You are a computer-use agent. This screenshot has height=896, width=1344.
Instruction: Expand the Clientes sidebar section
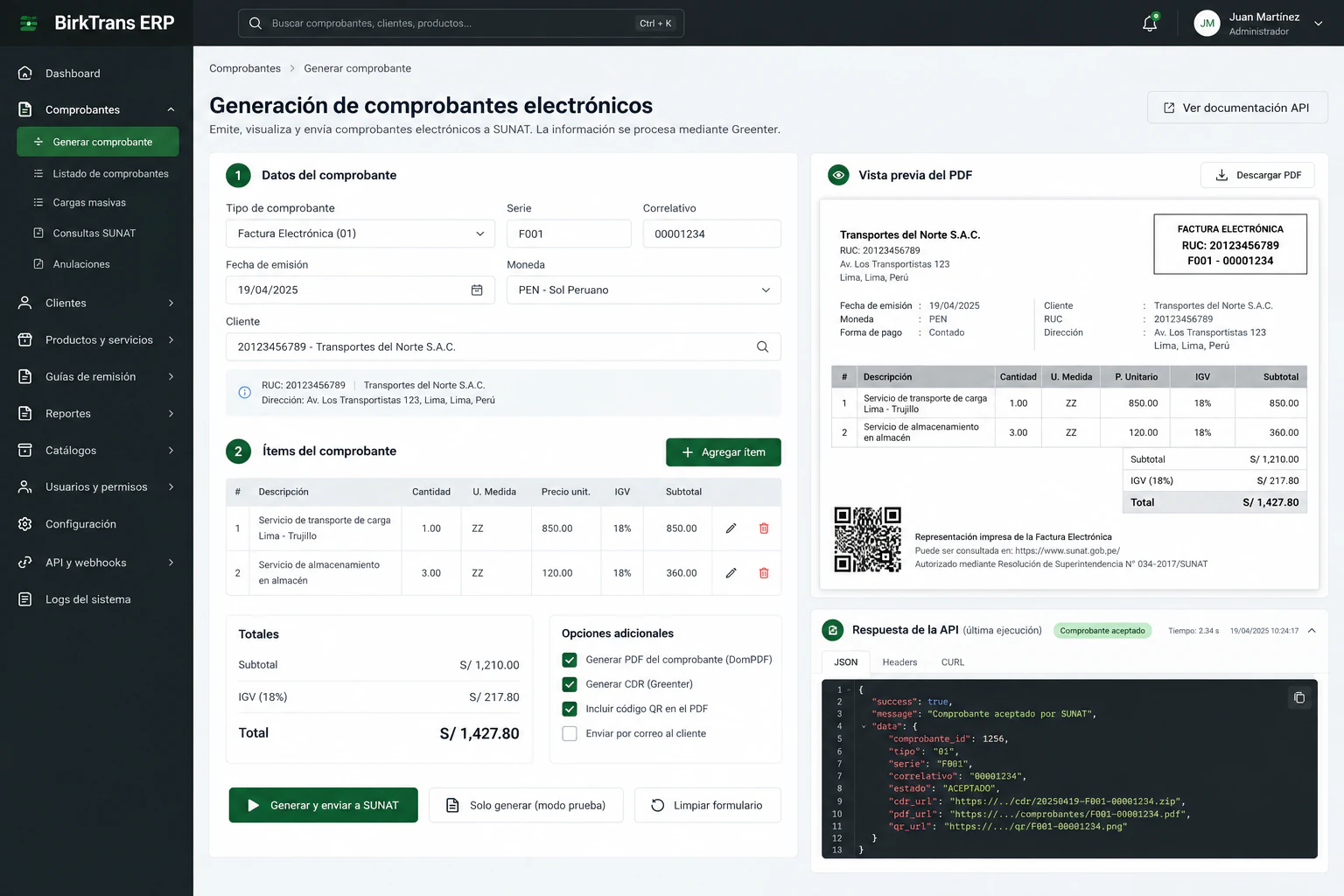click(171, 303)
